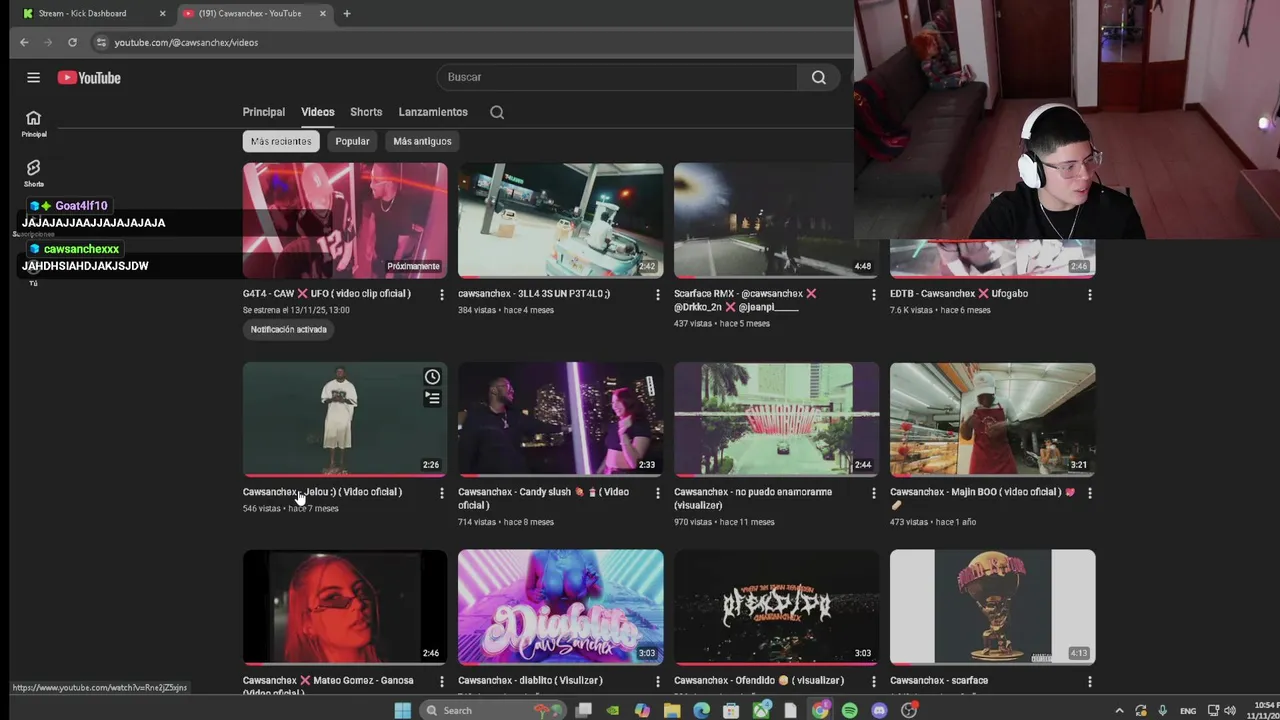This screenshot has height=720, width=1280.
Task: Open Discord from the taskbar
Action: pos(879,710)
